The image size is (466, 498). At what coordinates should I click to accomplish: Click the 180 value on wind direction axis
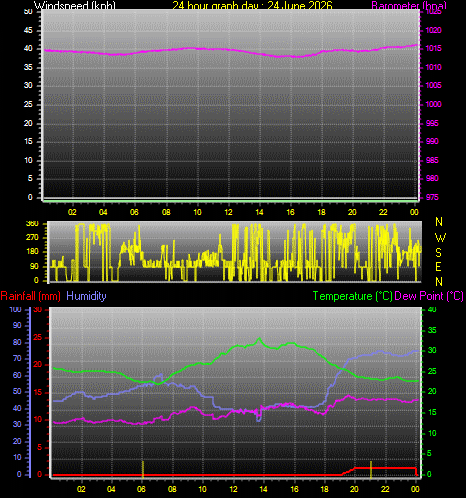pos(32,252)
